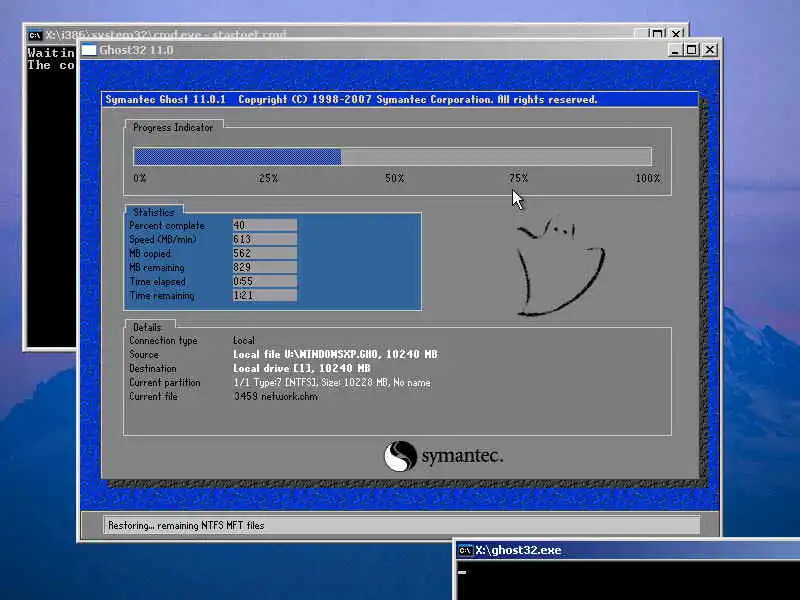Click the 50% mark label
The width and height of the screenshot is (800, 600).
(x=394, y=178)
